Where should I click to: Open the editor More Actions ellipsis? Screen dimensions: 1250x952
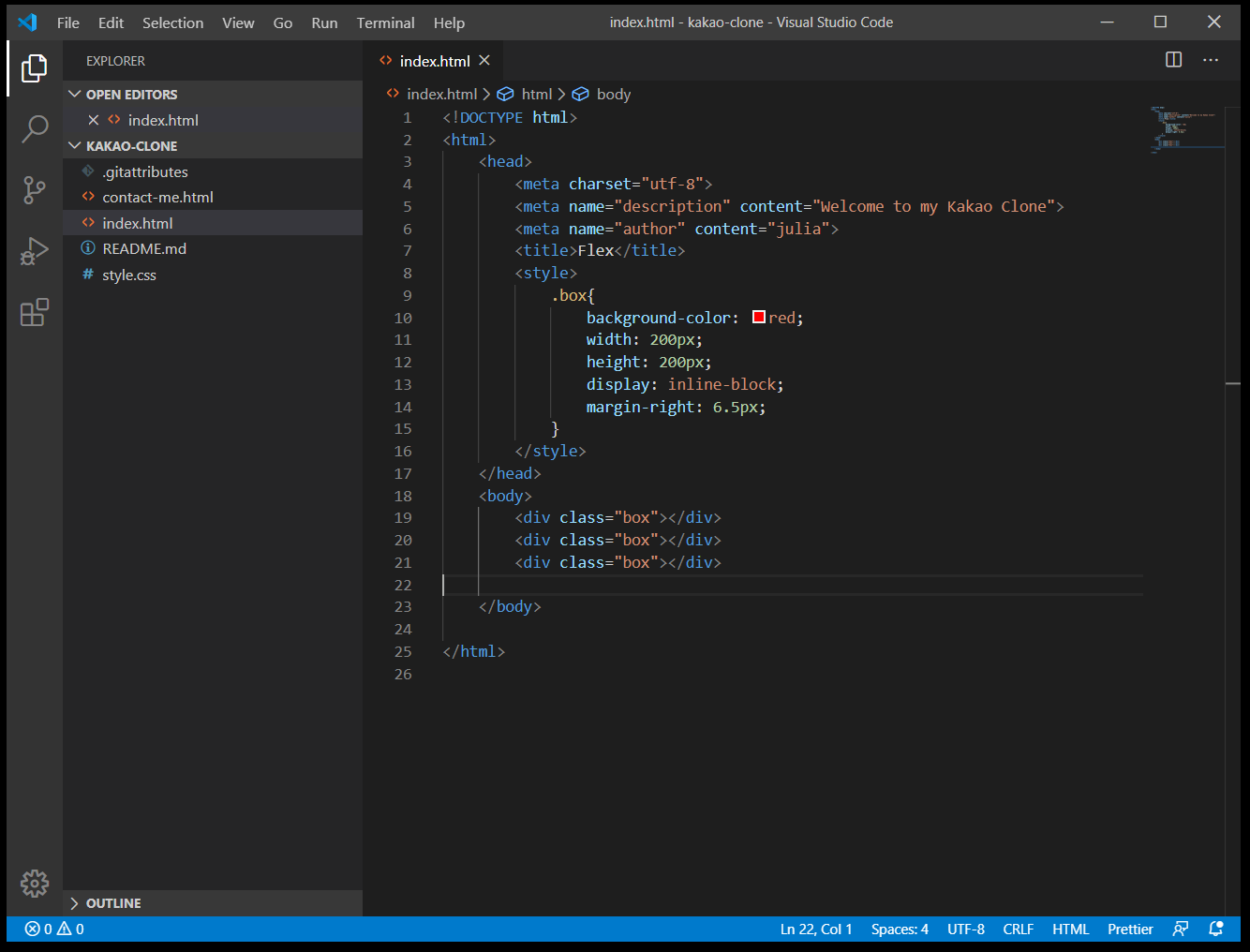[1211, 60]
